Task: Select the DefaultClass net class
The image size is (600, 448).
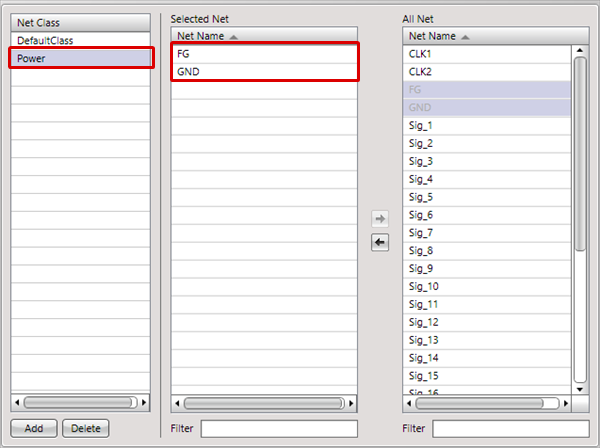Action: [x=80, y=41]
